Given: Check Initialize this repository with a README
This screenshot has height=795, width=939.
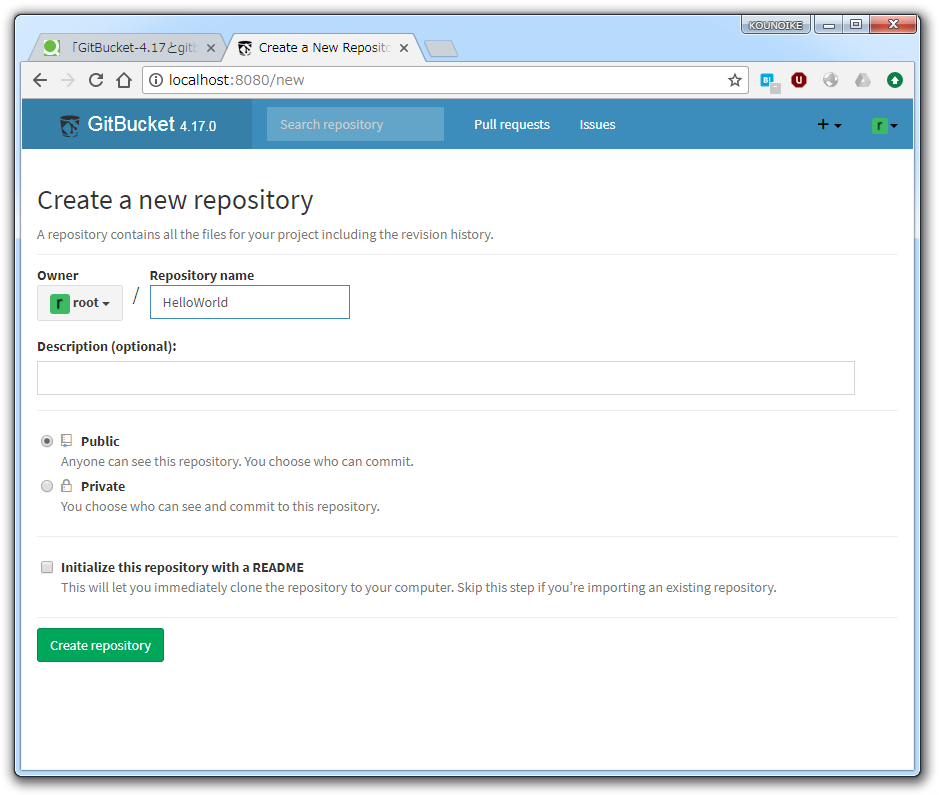Looking at the screenshot, I should click(x=47, y=567).
